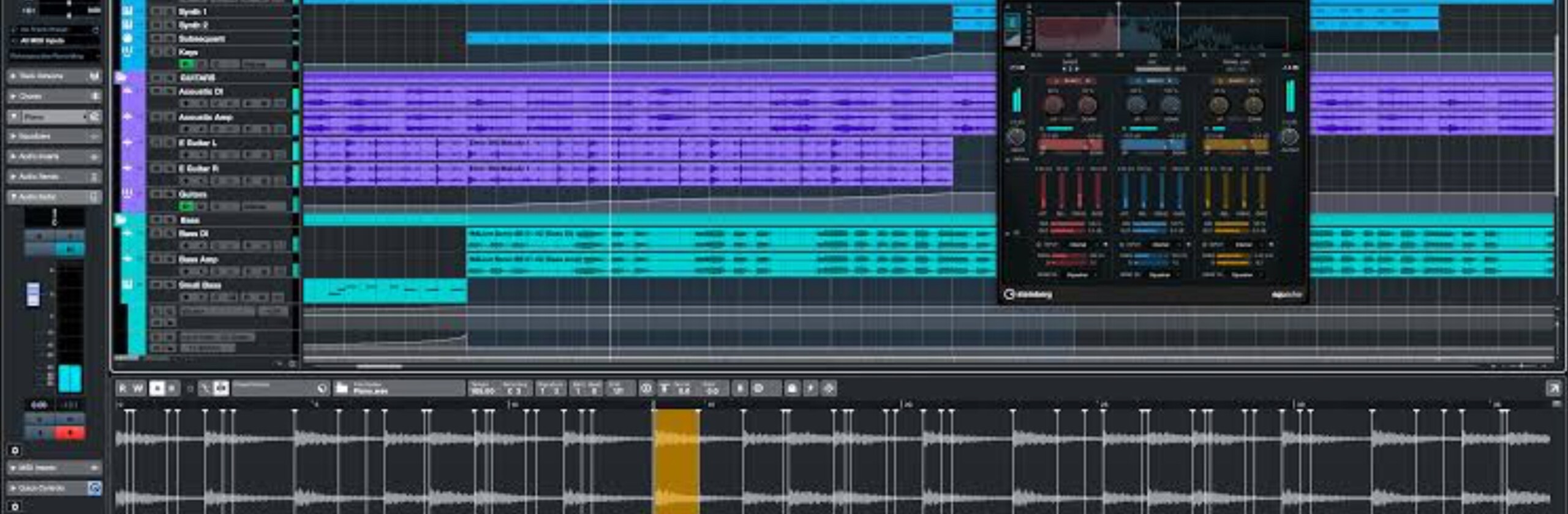
Task: Click the Synth 1 instrument track icon
Action: [128, 11]
